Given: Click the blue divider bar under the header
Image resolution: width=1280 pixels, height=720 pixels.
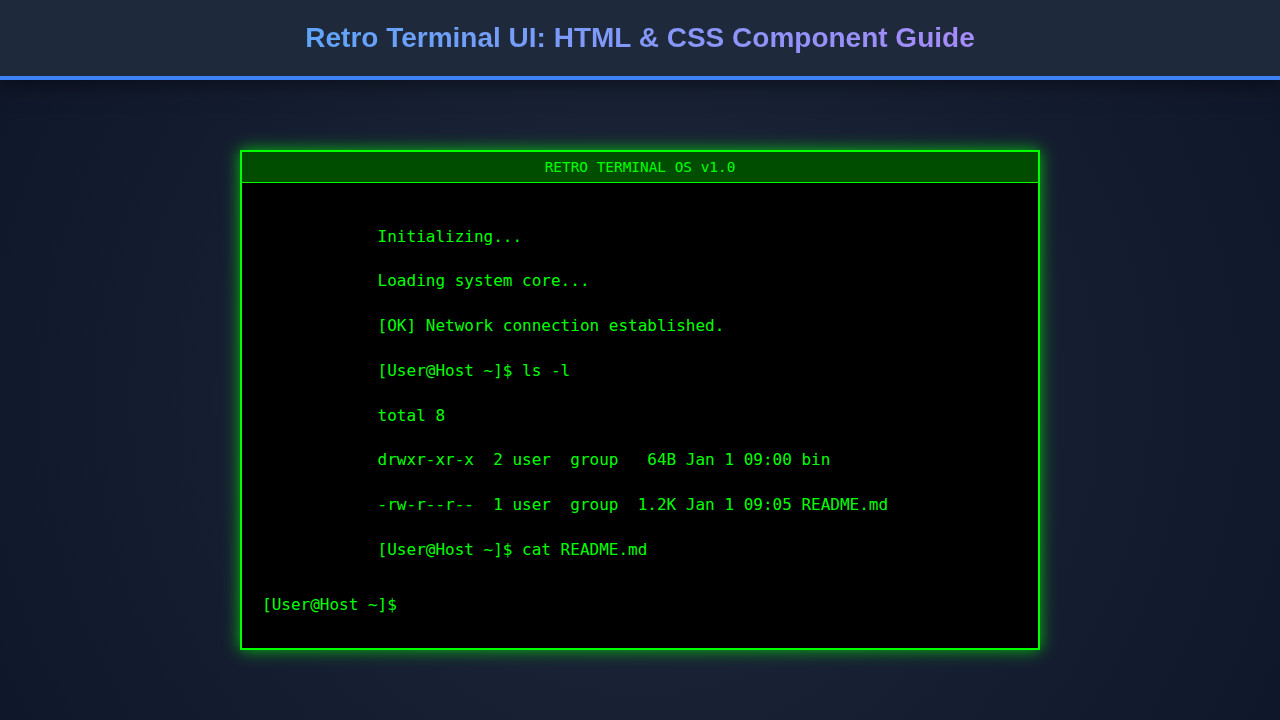Looking at the screenshot, I should click(639, 76).
